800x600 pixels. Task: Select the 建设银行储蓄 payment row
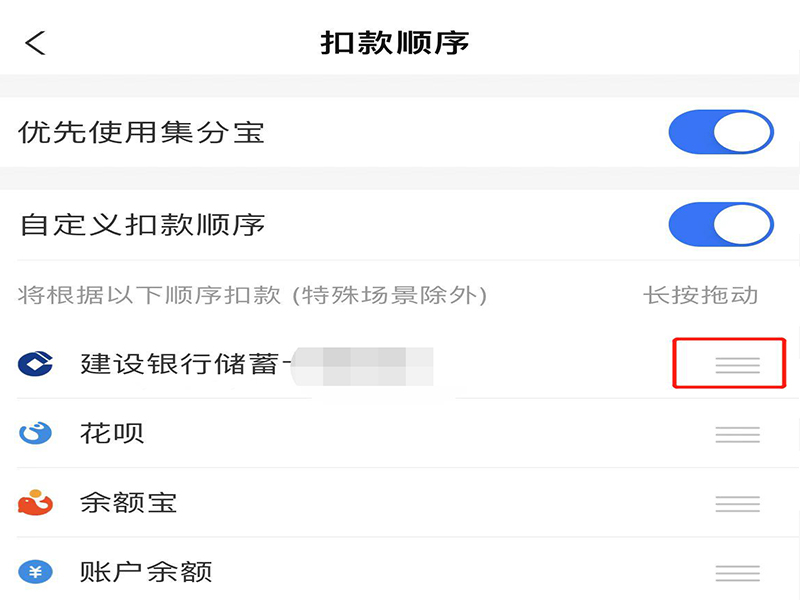[x=180, y=364]
